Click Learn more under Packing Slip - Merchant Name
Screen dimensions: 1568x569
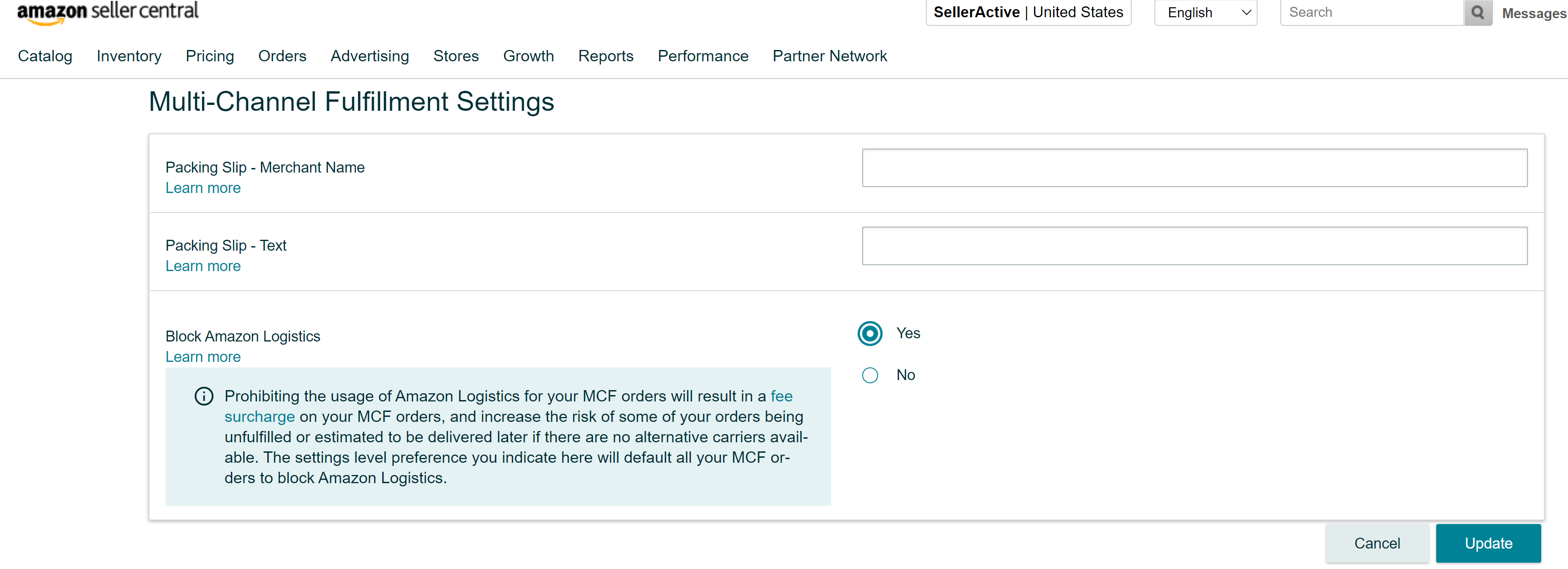tap(203, 188)
